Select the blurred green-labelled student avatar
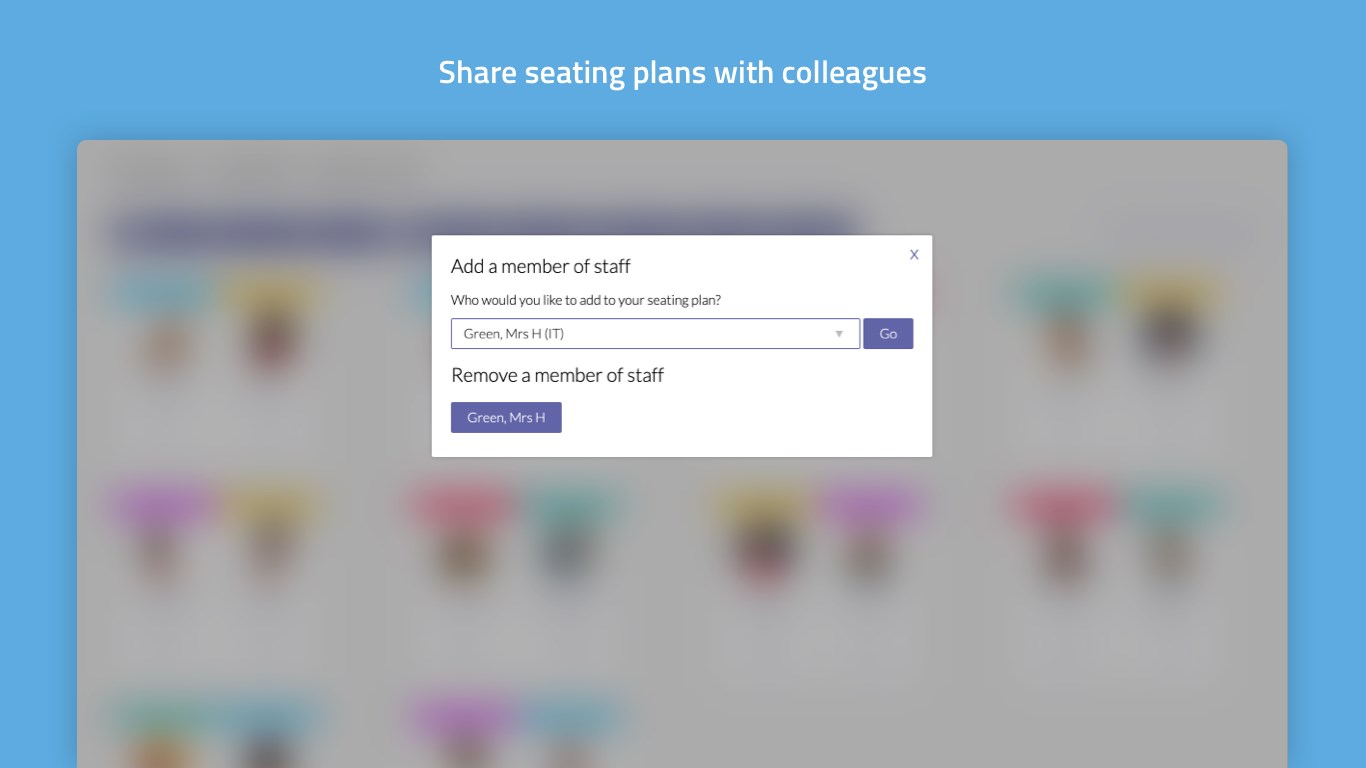1366x768 pixels. [x=160, y=740]
